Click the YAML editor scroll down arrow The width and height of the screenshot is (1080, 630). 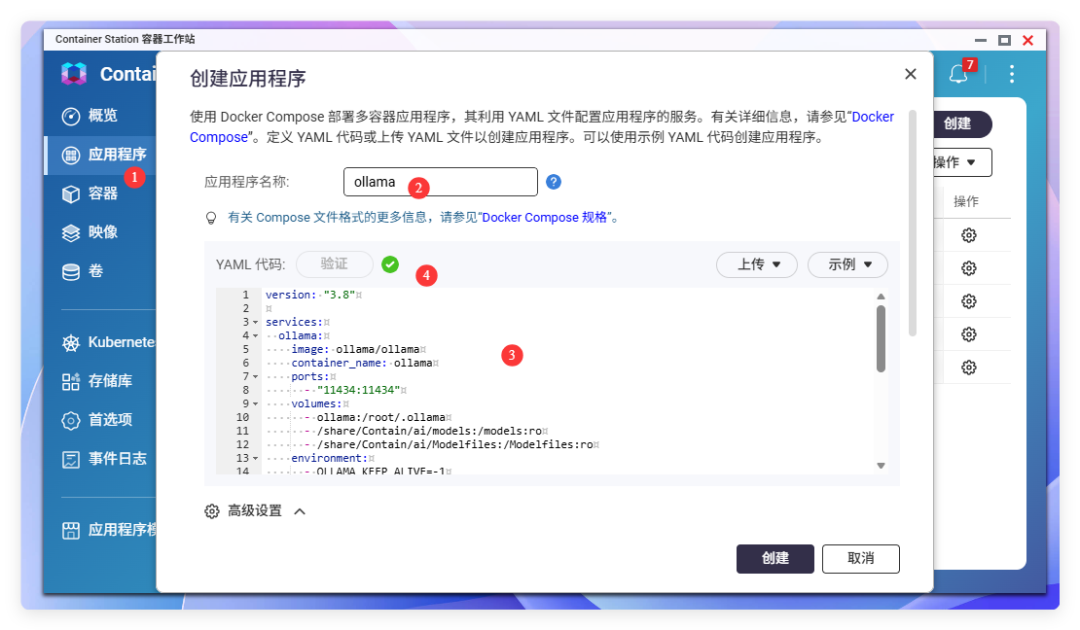881,466
